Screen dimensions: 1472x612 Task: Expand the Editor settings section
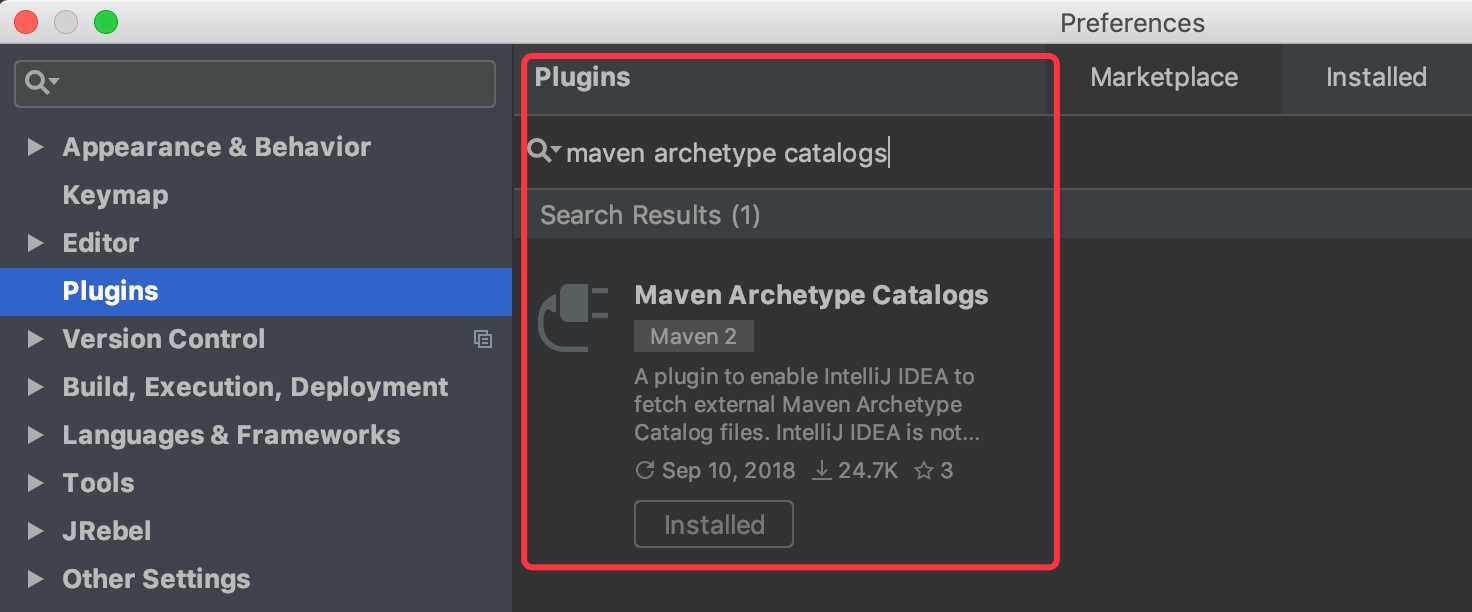pos(36,243)
